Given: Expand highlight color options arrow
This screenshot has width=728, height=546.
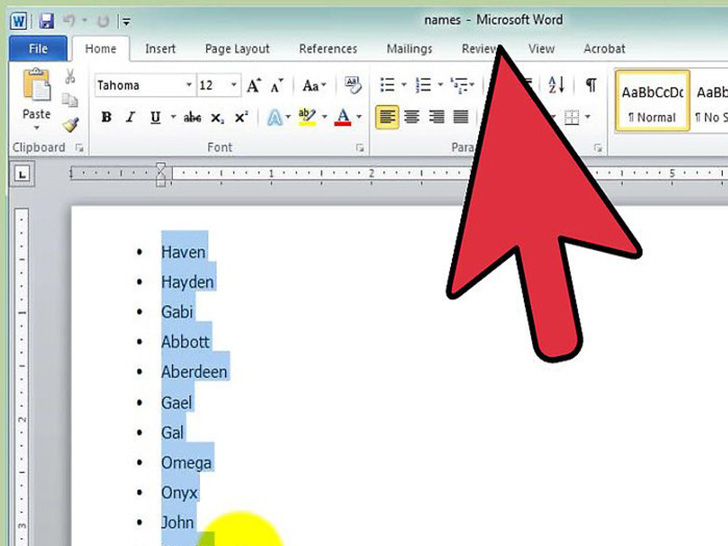Looking at the screenshot, I should click(x=325, y=117).
